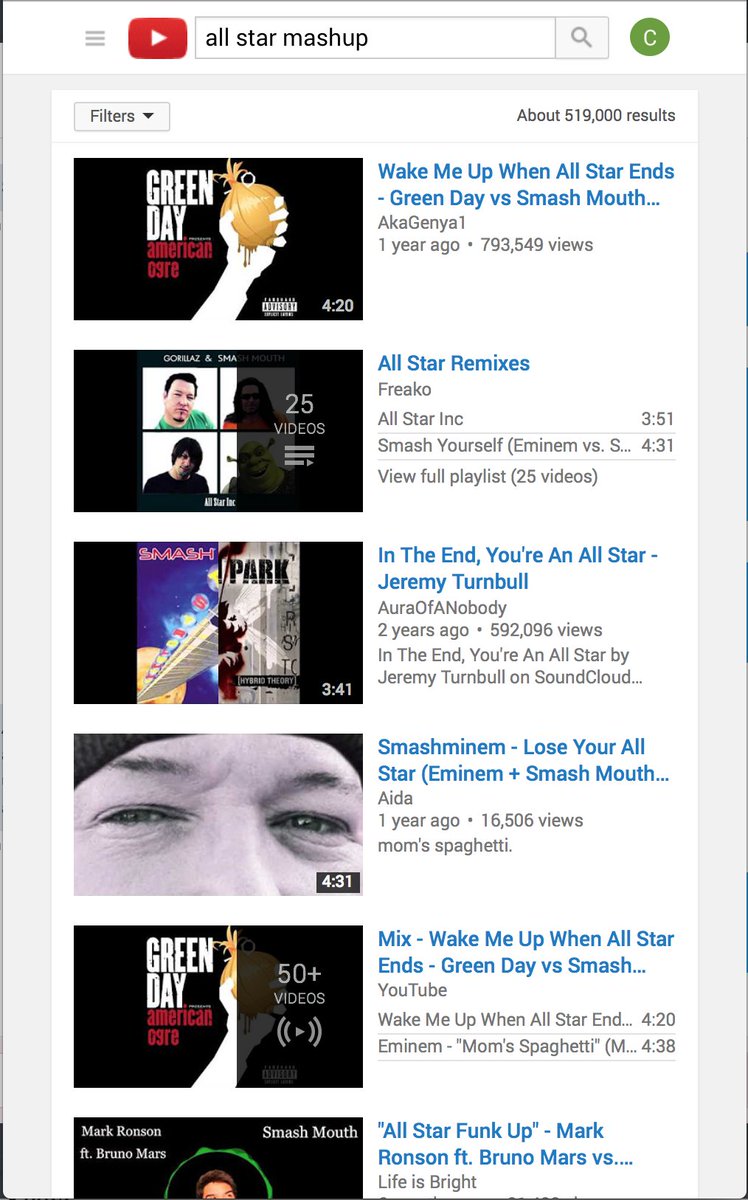Visit AkaGenya1 channel

422,222
